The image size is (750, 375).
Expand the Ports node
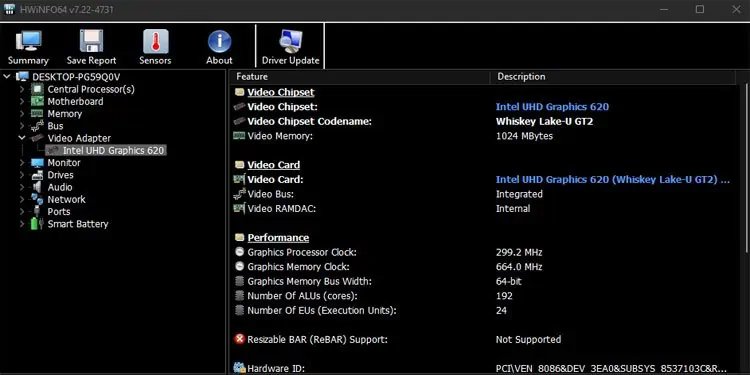click(22, 211)
